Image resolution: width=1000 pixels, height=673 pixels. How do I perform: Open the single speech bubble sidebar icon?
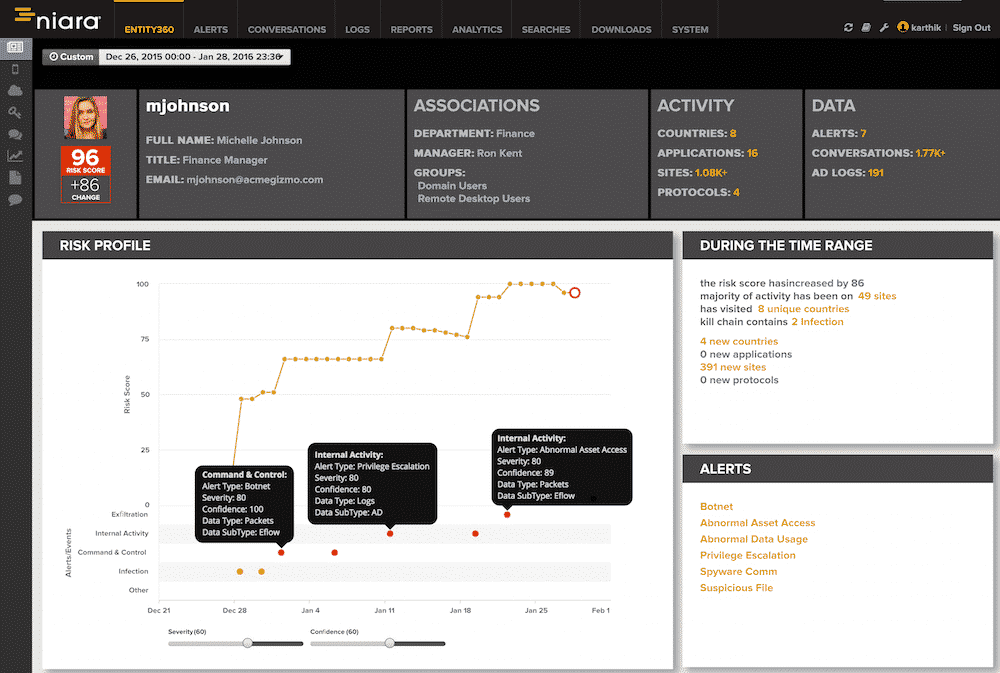(15, 200)
